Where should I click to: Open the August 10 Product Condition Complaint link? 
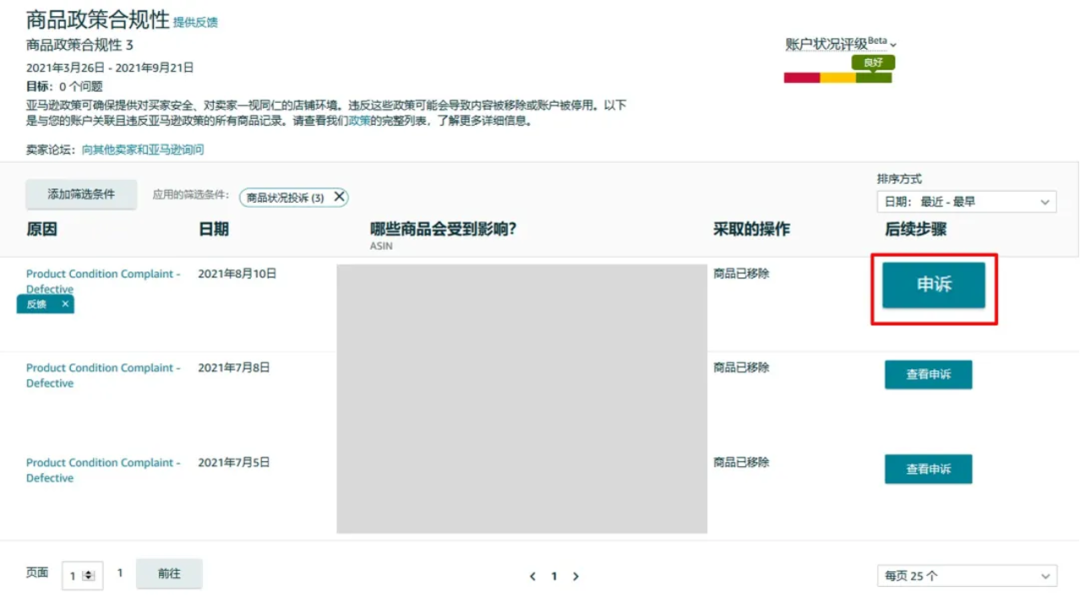(103, 273)
